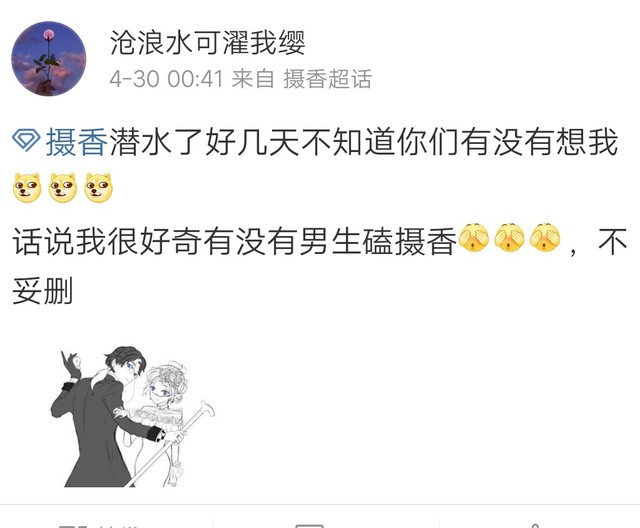Open the poster's rose avatar profile
This screenshot has width=640, height=528.
49,59
